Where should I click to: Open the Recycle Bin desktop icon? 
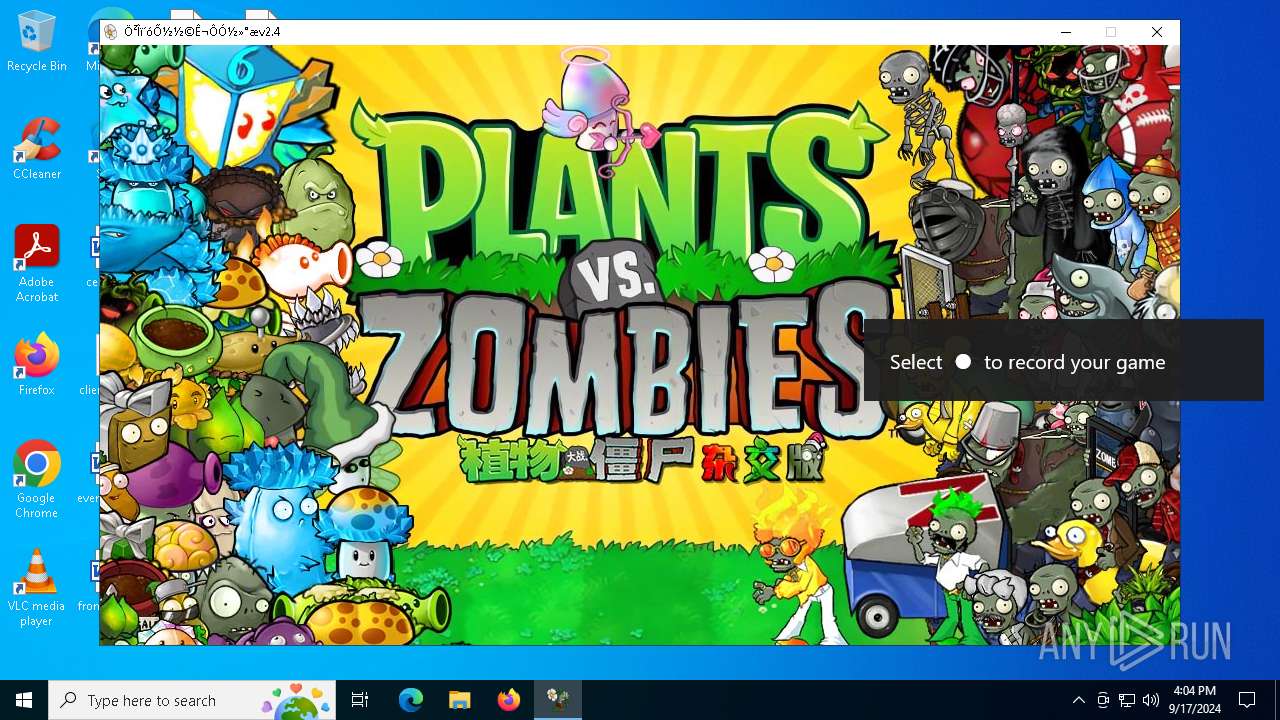[x=37, y=42]
